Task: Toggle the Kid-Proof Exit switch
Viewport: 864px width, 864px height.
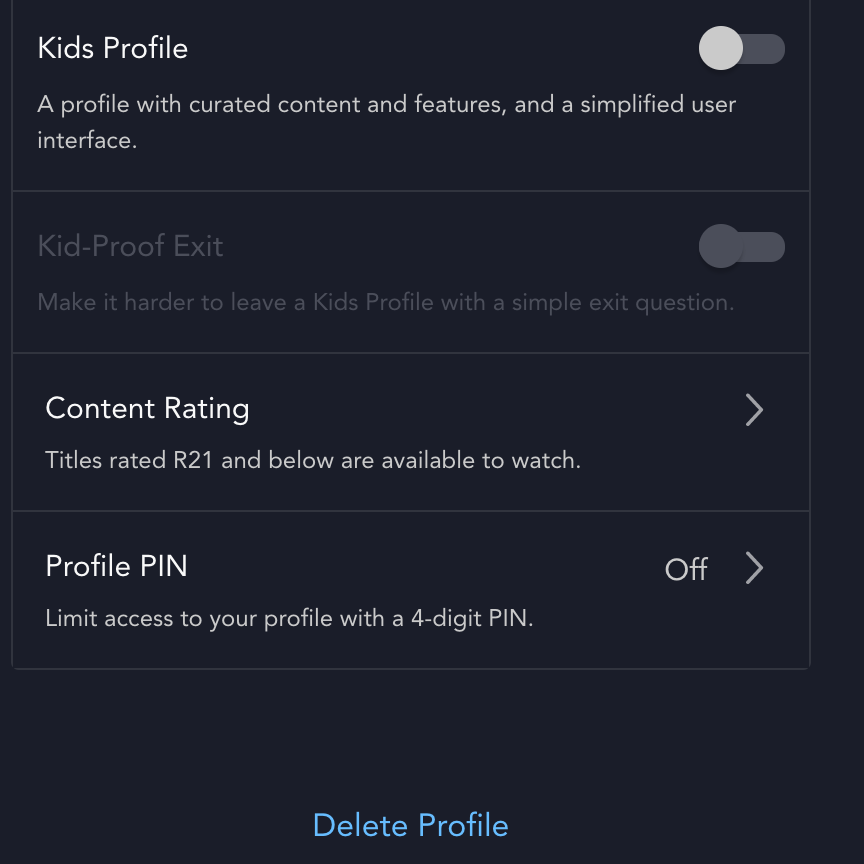Action: [741, 247]
